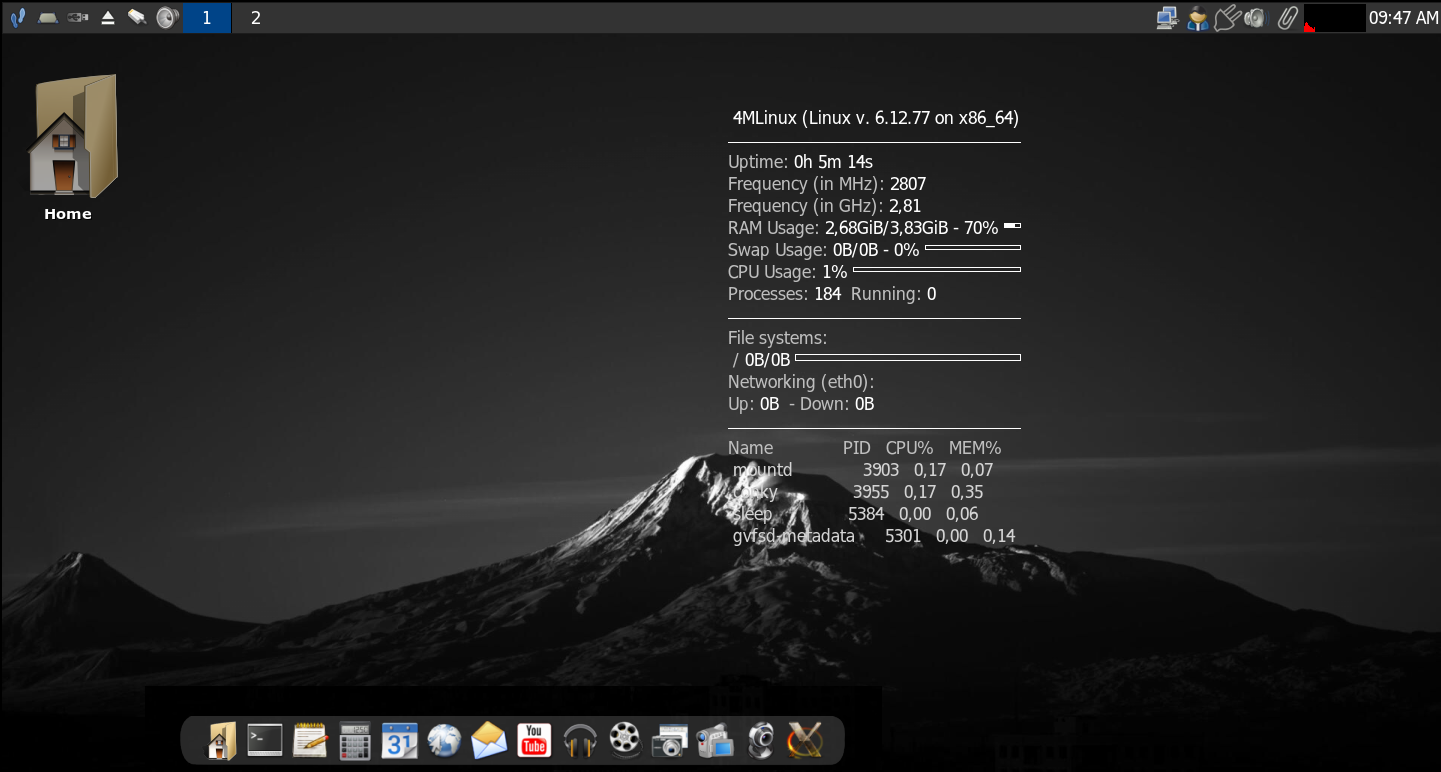Launch the web browser globe icon
The width and height of the screenshot is (1441, 772).
444,741
